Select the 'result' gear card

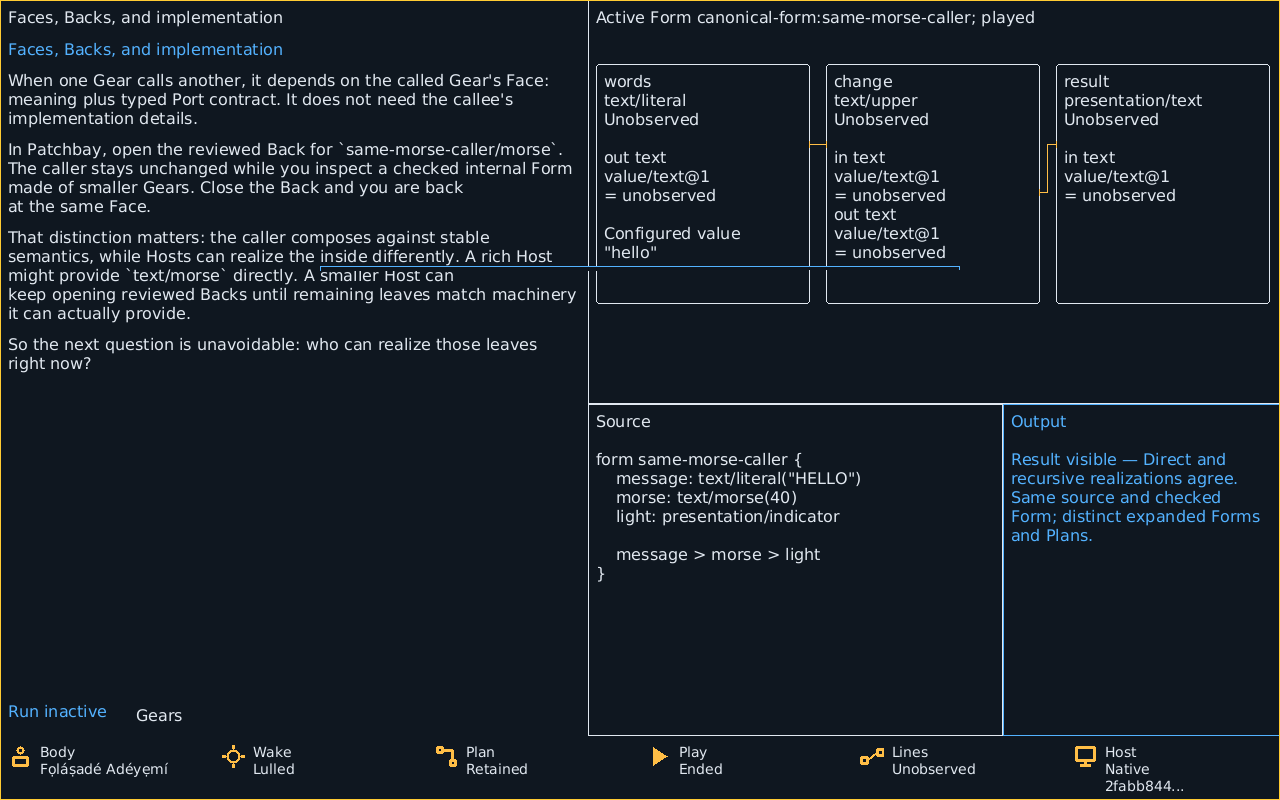[1163, 184]
